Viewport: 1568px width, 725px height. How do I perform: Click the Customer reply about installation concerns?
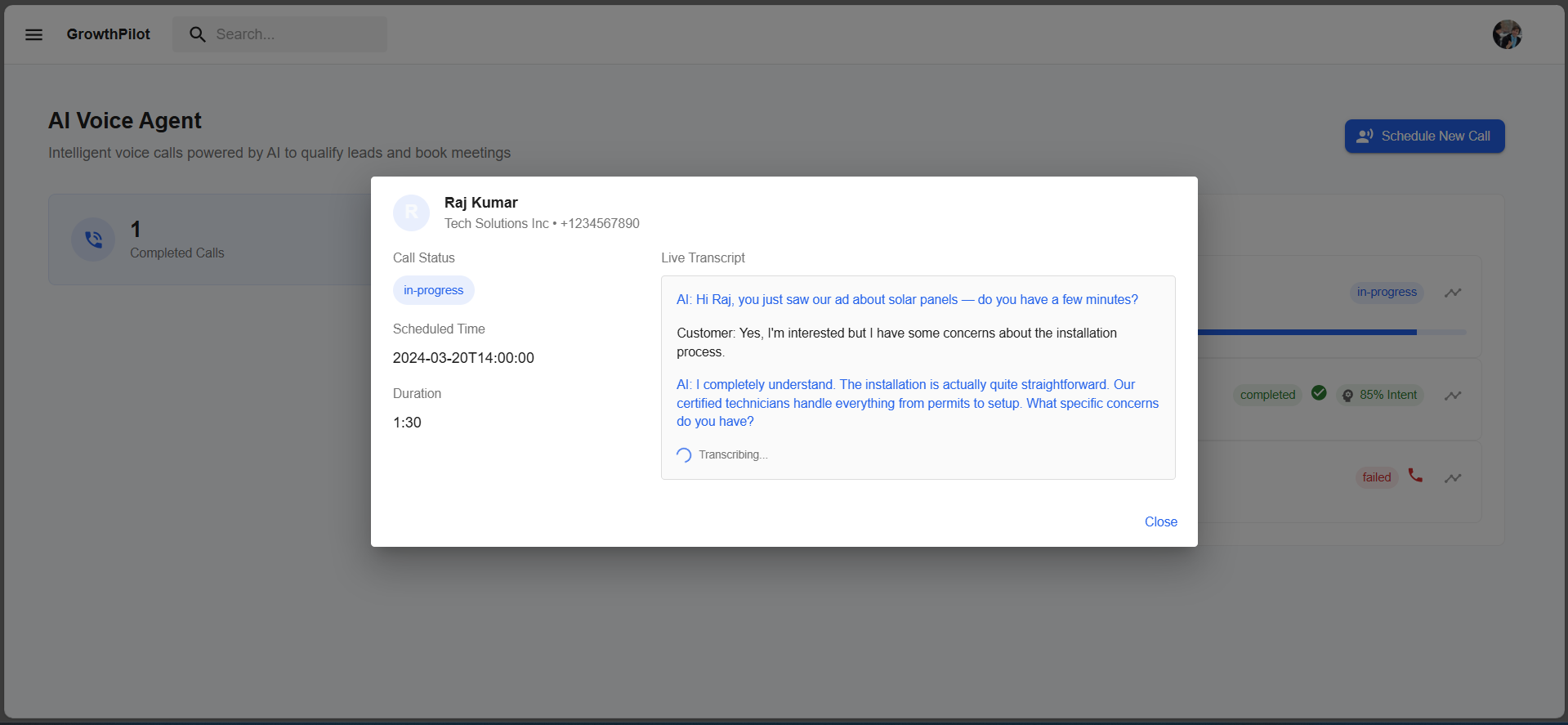pos(896,342)
